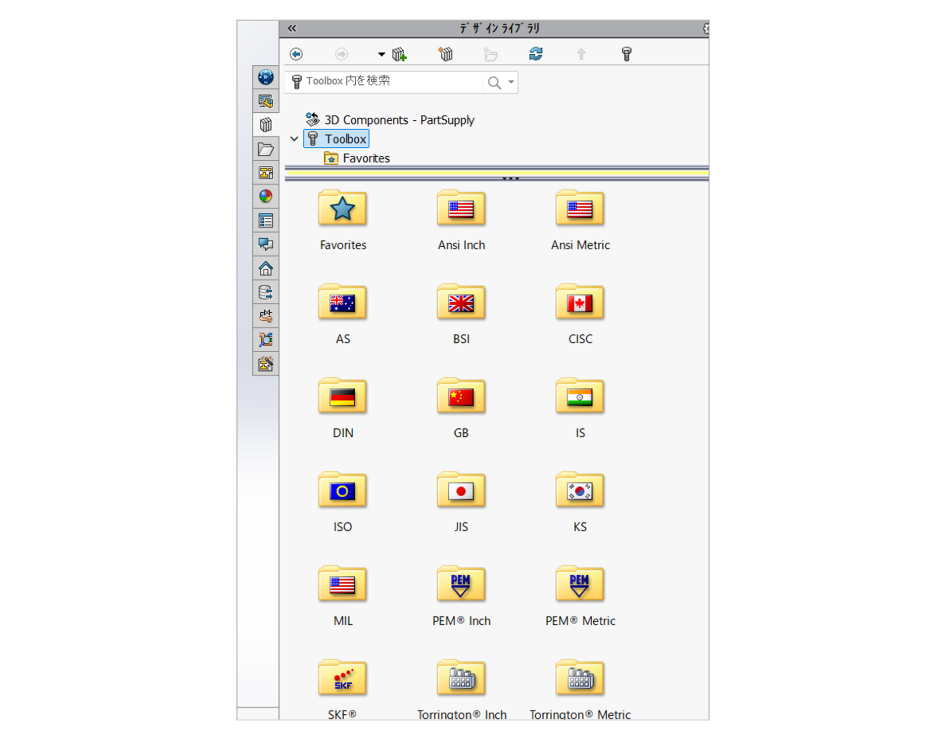Refresh the design library
The width and height of the screenshot is (946, 740).
click(536, 54)
